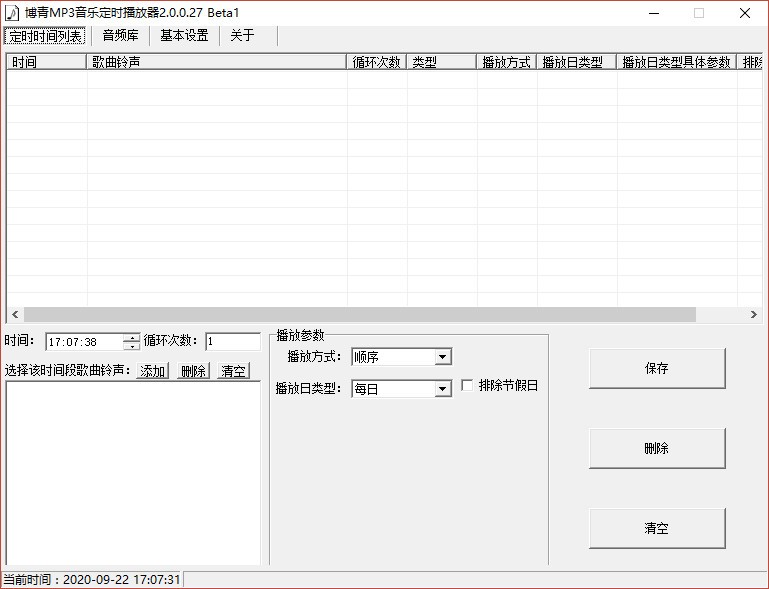The width and height of the screenshot is (769, 589).
Task: Click 添加 to add a song ringtone
Action: tap(153, 371)
